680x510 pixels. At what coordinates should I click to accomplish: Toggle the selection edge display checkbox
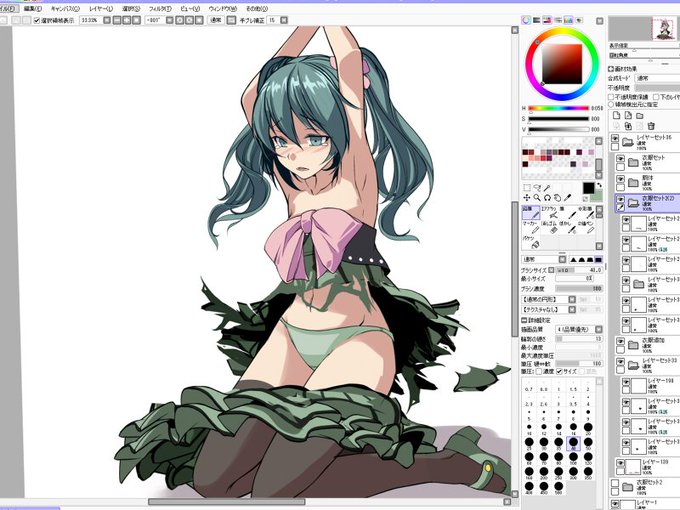click(x=37, y=20)
